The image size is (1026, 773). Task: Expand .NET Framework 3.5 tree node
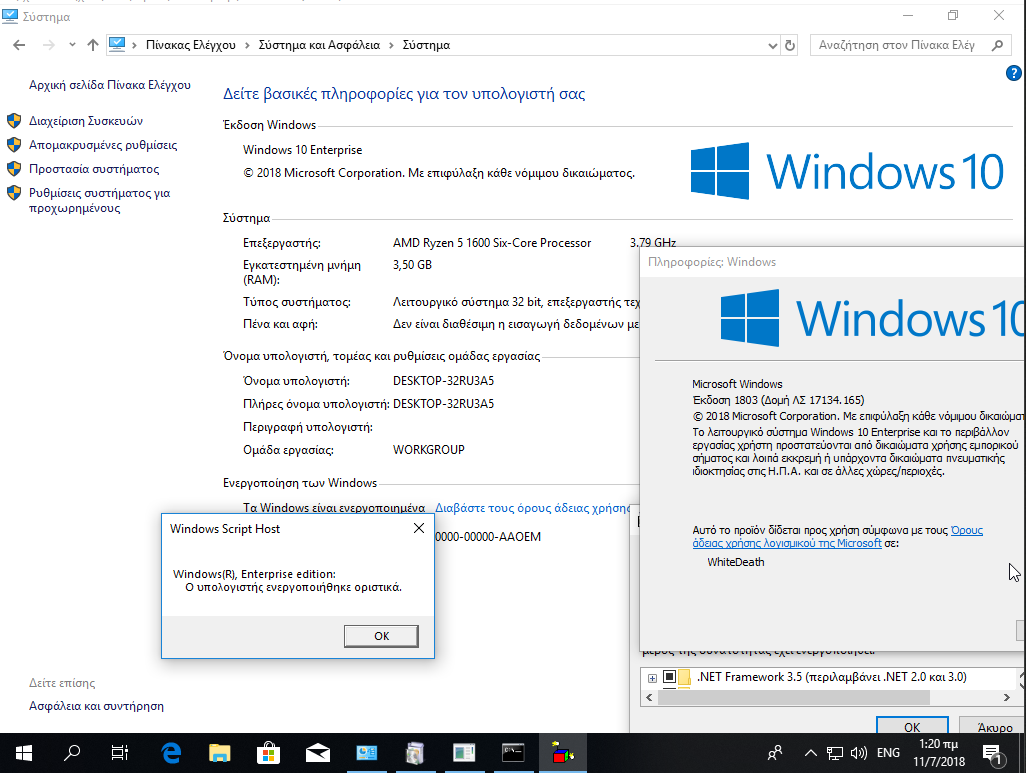tap(652, 678)
